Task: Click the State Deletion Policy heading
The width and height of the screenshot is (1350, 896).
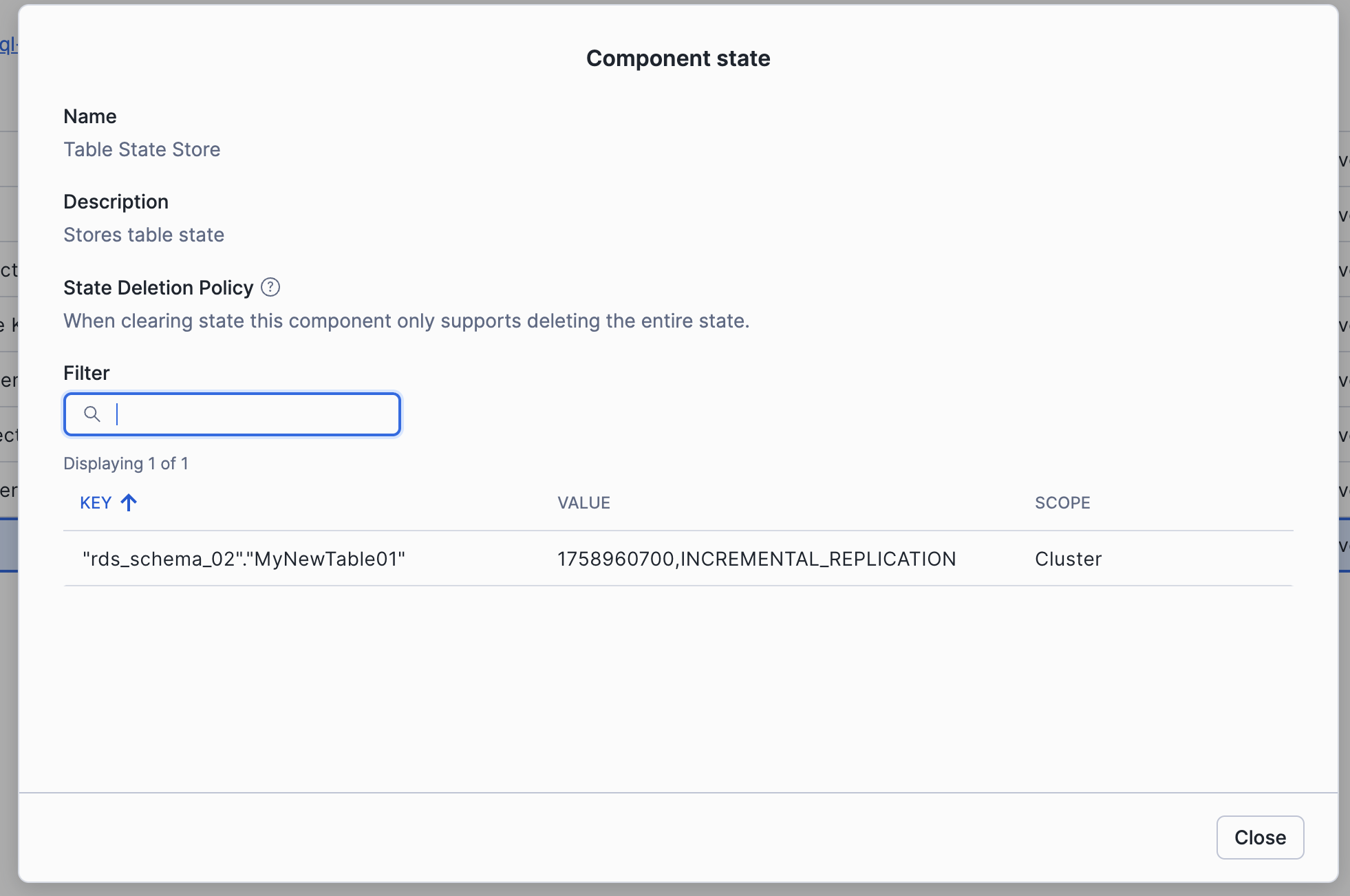Action: (x=158, y=288)
